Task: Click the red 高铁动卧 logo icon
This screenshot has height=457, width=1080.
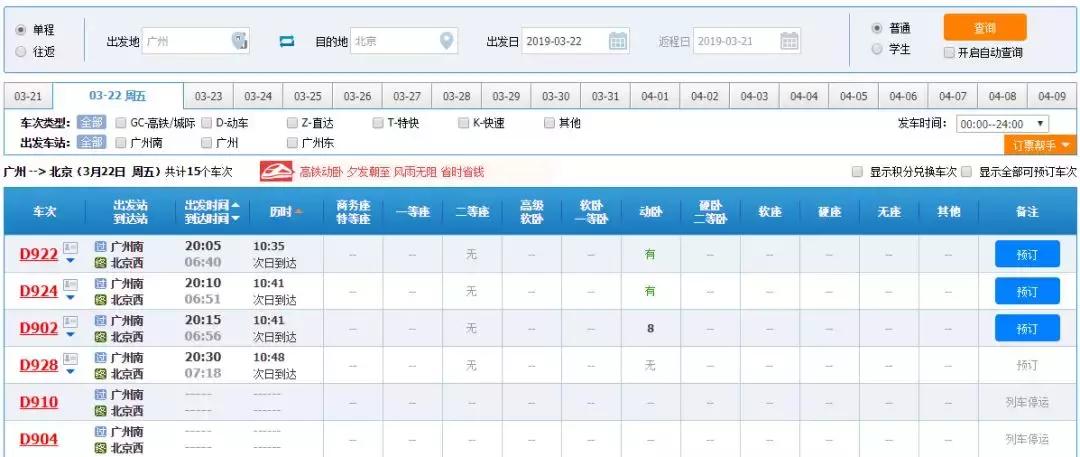Action: coord(276,172)
